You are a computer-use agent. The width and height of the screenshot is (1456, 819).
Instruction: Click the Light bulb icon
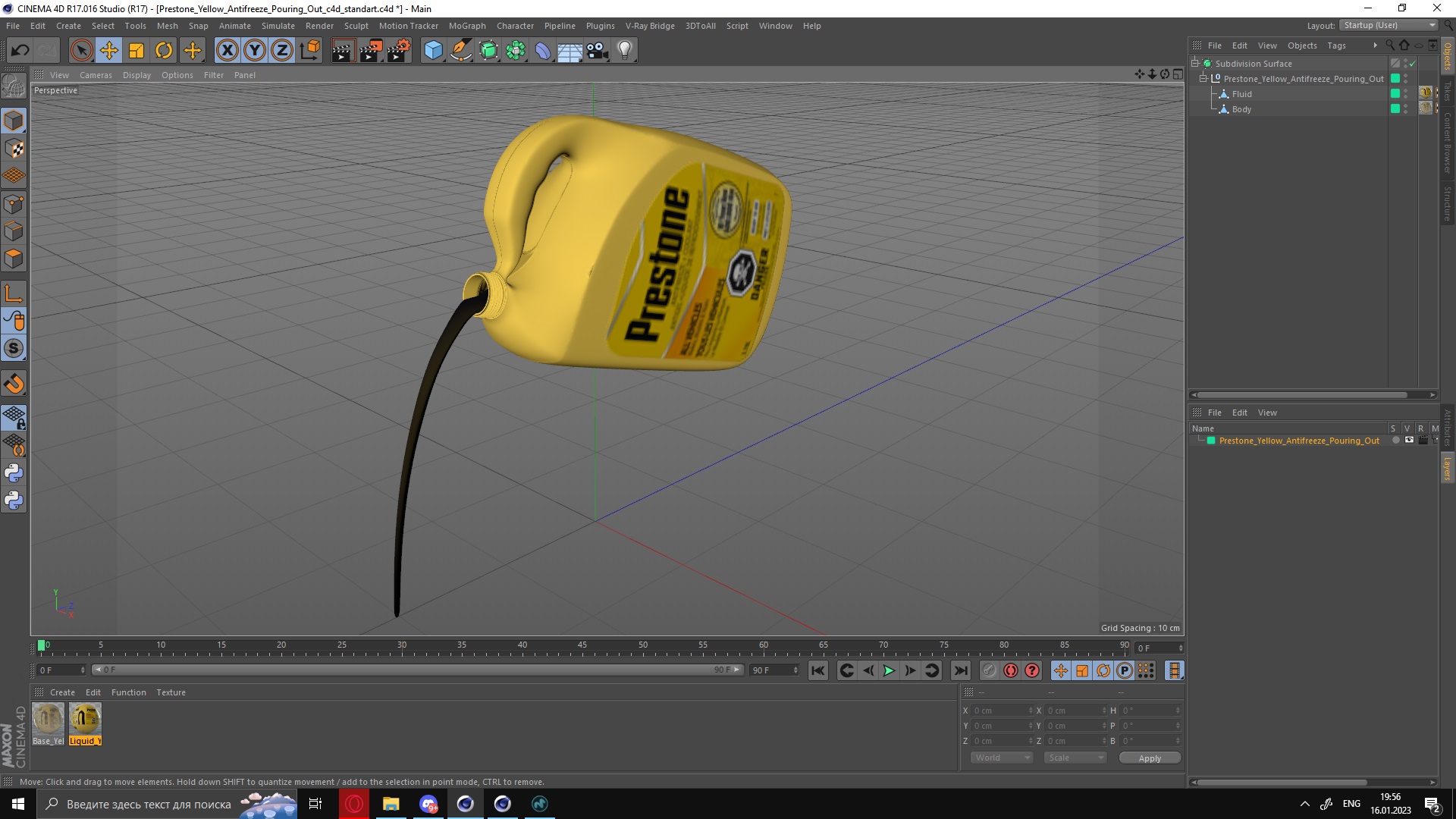tap(624, 51)
